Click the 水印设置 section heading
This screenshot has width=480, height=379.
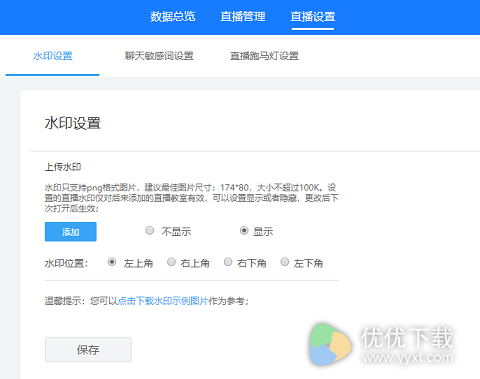pos(73,123)
